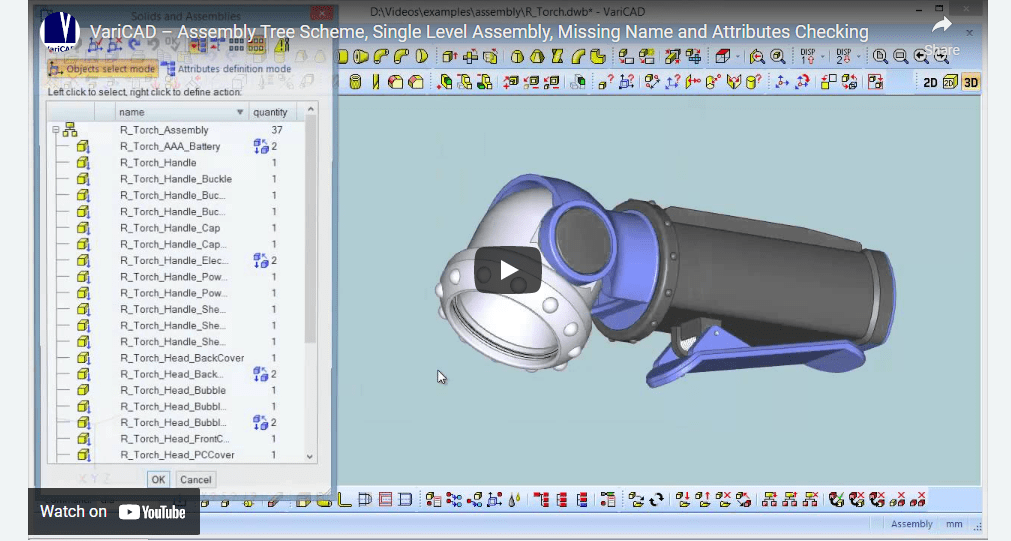Click the zoom previous magnifier with left arrow
Screen dimensions: 1011x541
pyautogui.click(x=921, y=57)
